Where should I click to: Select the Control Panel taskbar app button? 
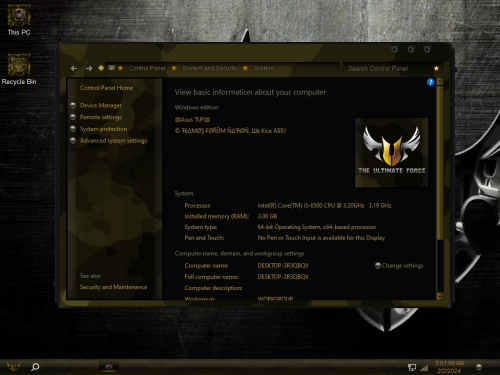pyautogui.click(x=109, y=367)
